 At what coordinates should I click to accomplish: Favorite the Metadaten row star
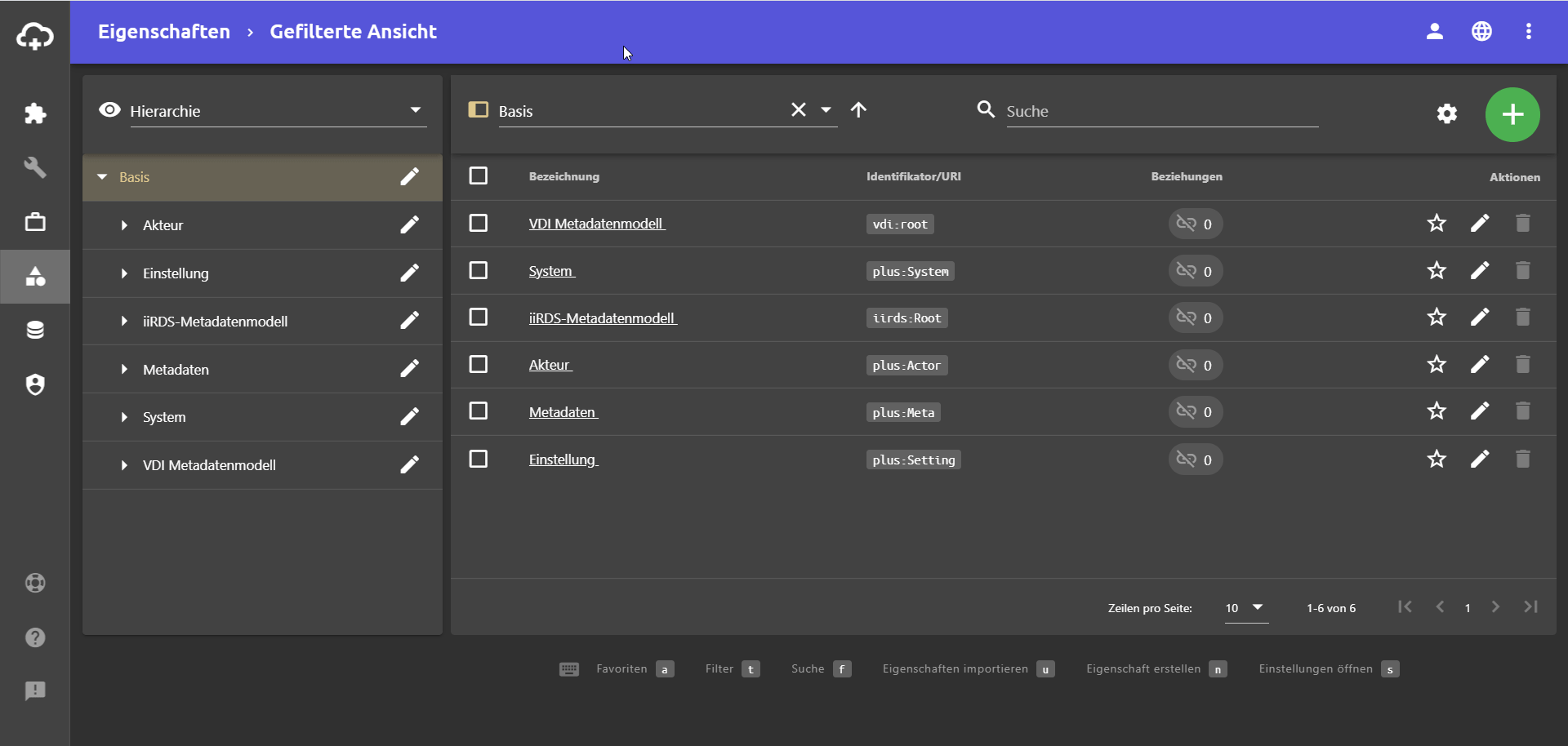click(x=1437, y=411)
